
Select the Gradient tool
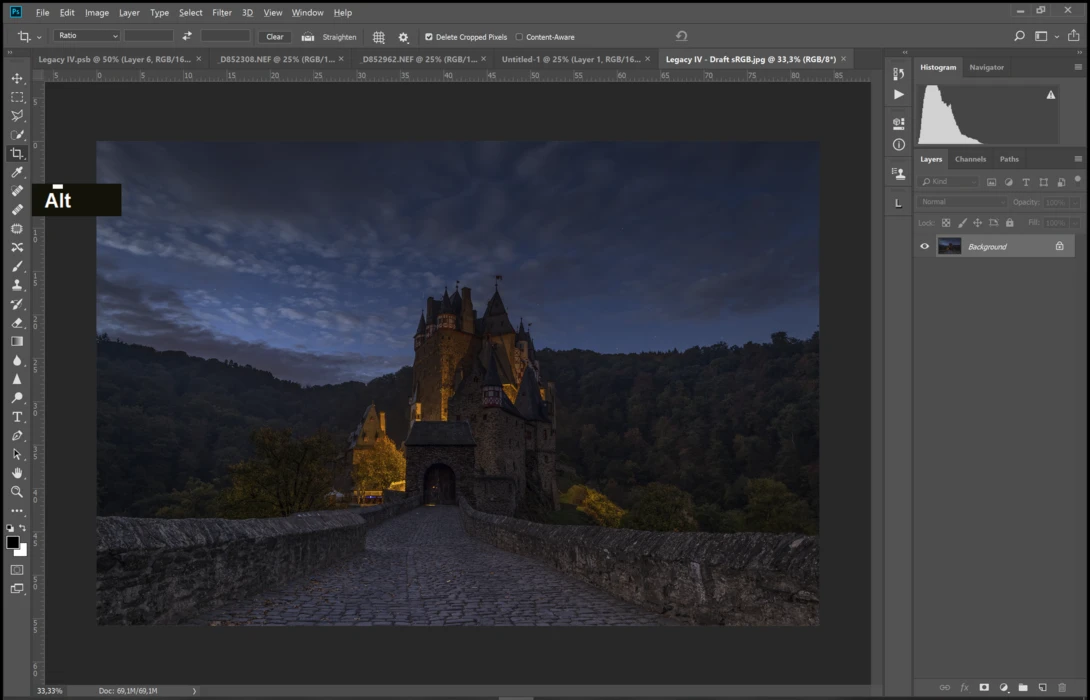point(17,341)
